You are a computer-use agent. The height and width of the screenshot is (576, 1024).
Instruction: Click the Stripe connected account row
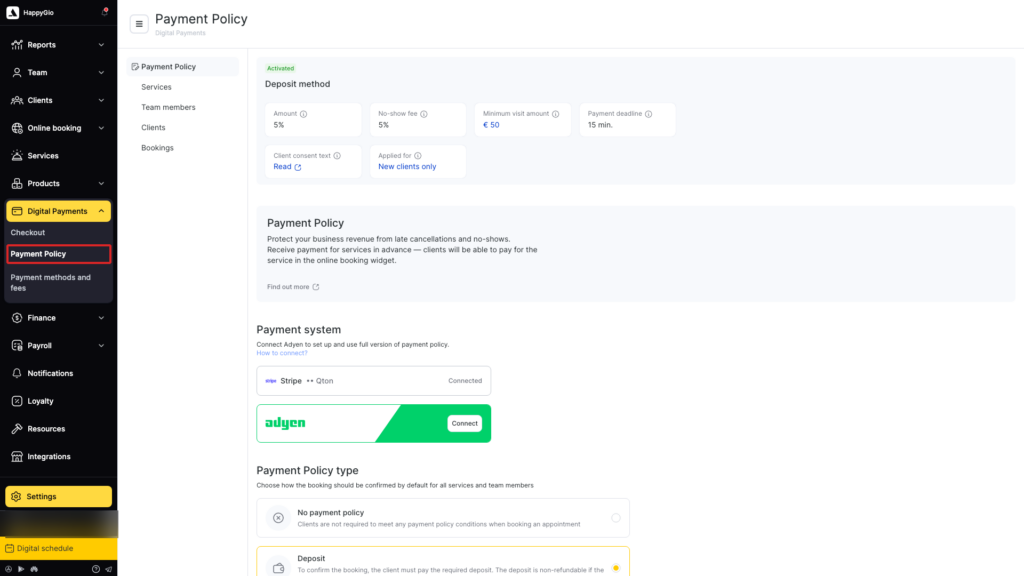[374, 381]
